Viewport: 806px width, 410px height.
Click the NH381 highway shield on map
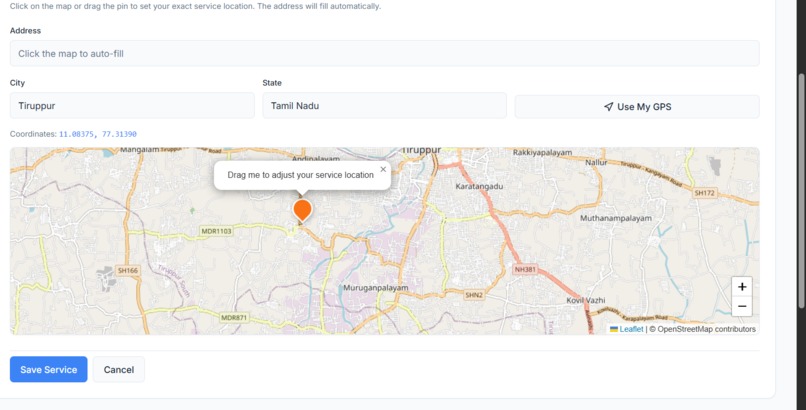(525, 269)
